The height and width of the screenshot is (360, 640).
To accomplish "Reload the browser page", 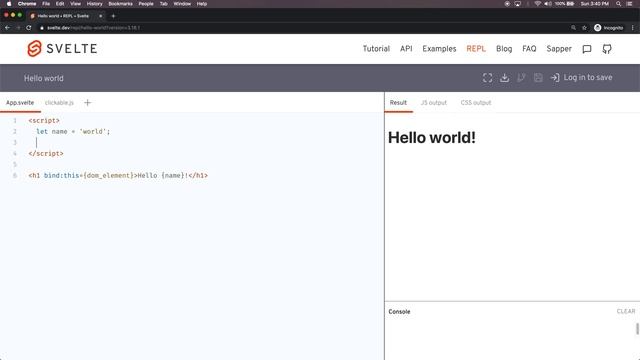I will [29, 28].
